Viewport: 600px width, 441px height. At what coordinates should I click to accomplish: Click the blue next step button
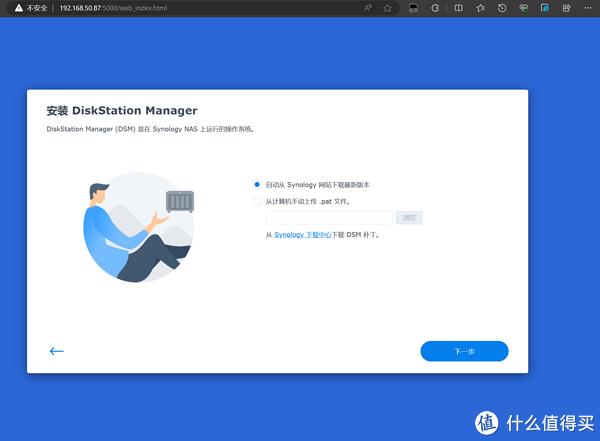(x=465, y=351)
